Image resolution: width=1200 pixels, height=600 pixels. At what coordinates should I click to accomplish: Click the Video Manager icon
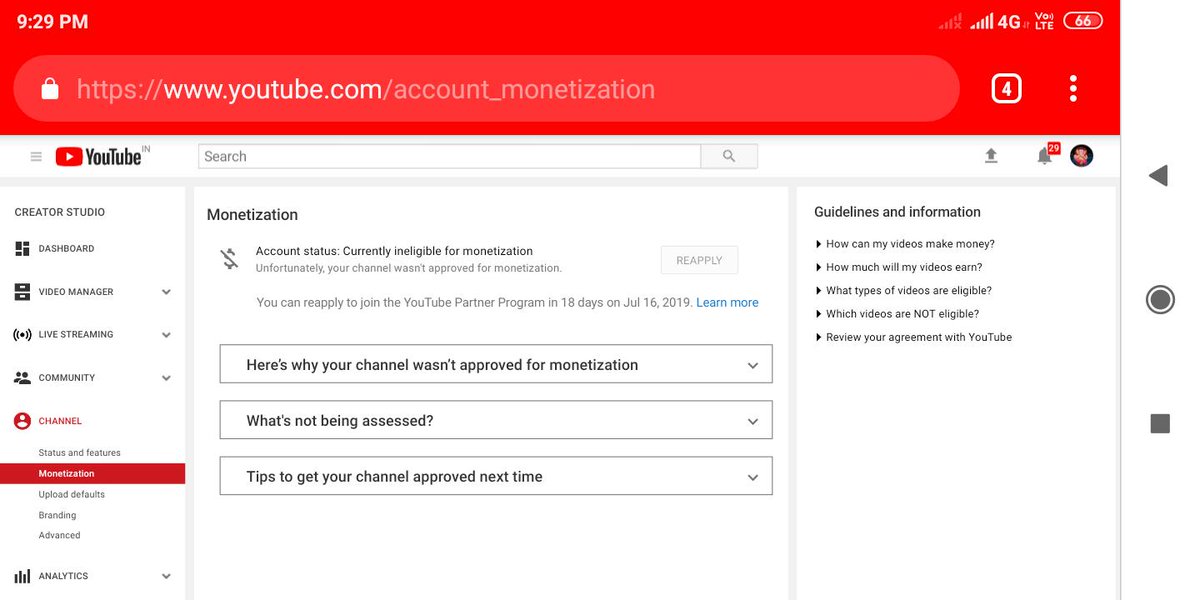[22, 292]
